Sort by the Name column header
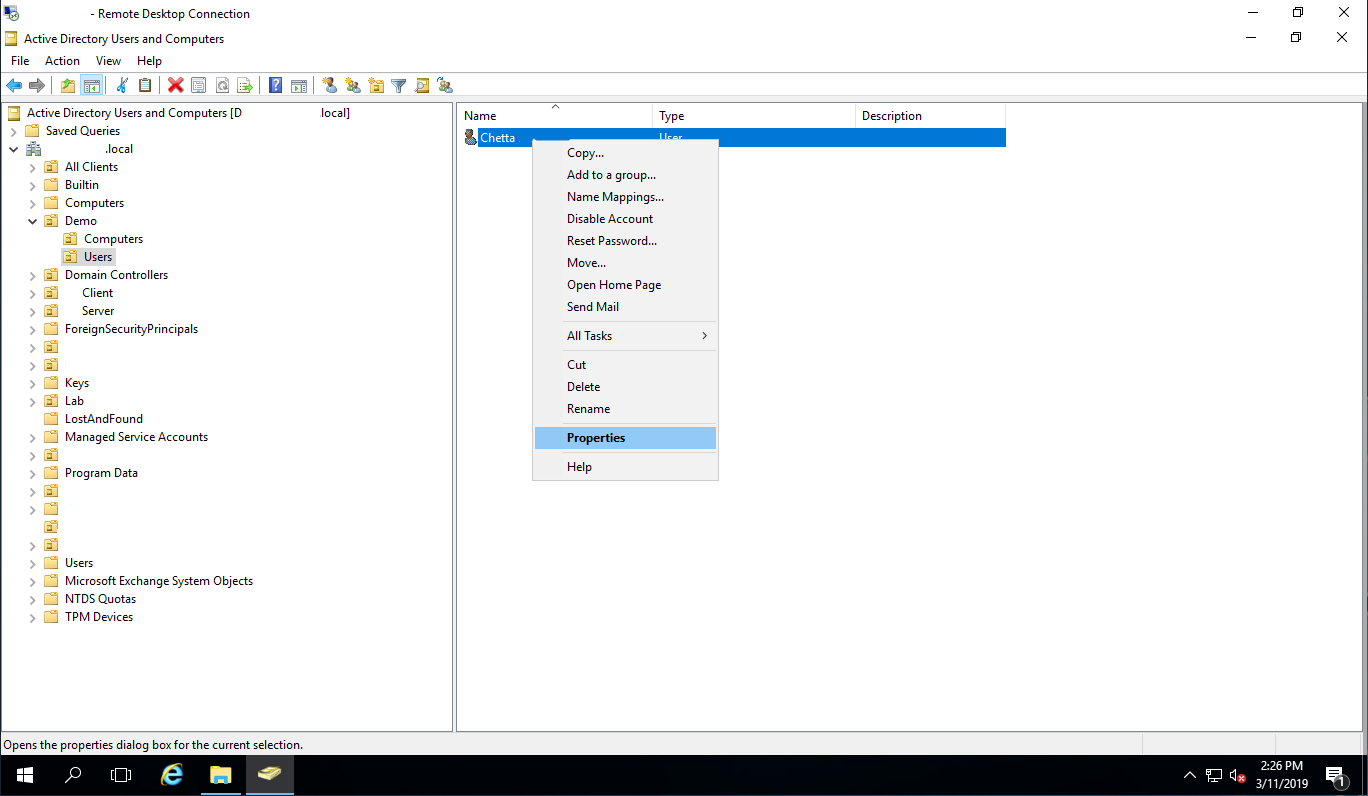Screen dimensions: 1368x796 (555, 116)
